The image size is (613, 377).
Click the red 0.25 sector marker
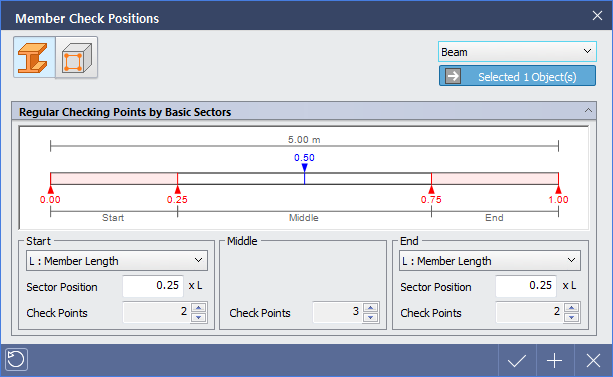[177, 190]
